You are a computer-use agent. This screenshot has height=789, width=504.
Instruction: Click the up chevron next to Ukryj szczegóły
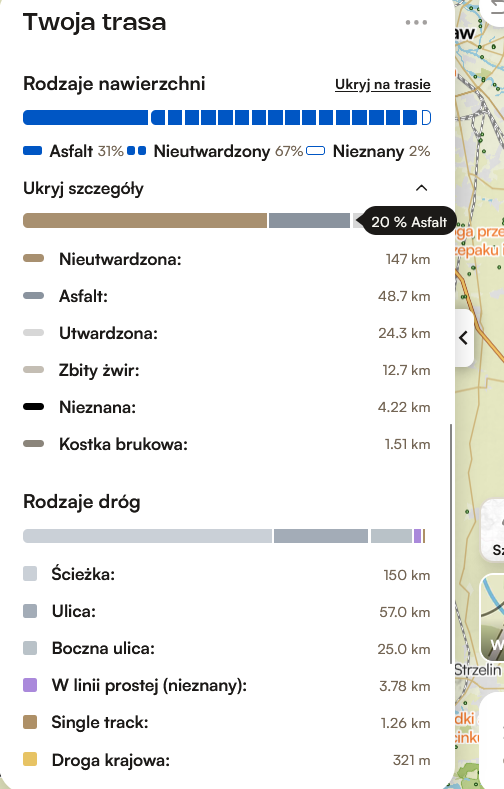(422, 188)
